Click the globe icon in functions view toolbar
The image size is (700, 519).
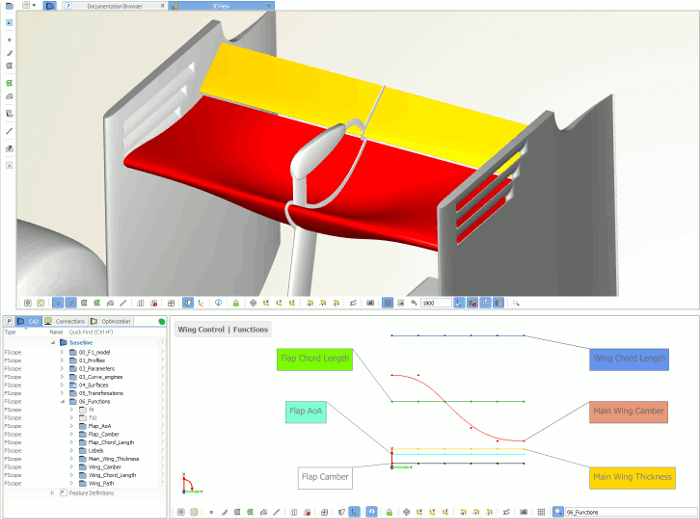(406, 512)
